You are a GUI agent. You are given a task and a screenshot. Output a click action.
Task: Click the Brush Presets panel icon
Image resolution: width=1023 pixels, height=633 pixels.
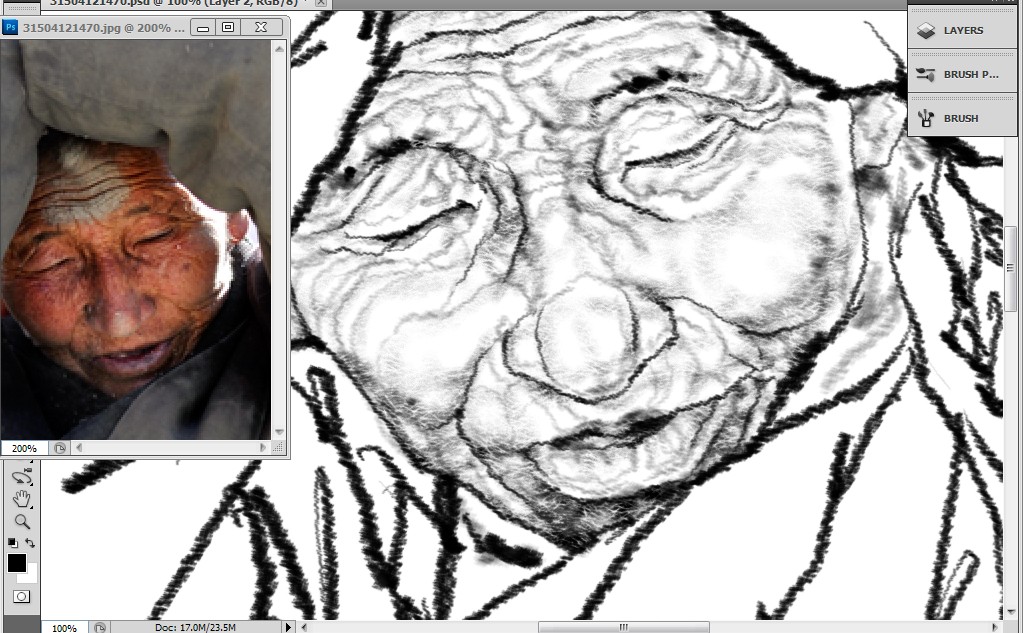pos(926,74)
